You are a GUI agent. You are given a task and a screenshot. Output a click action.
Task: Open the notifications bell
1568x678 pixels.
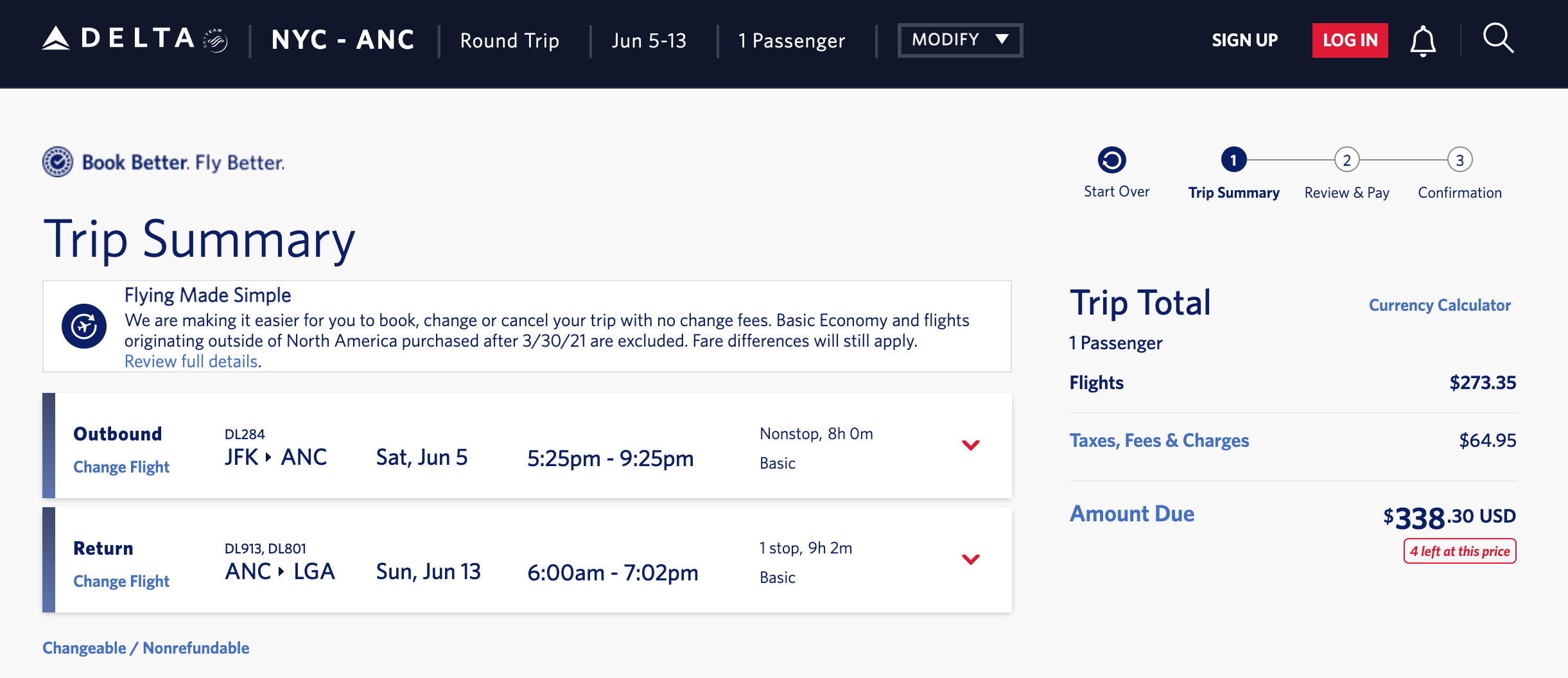click(x=1422, y=41)
